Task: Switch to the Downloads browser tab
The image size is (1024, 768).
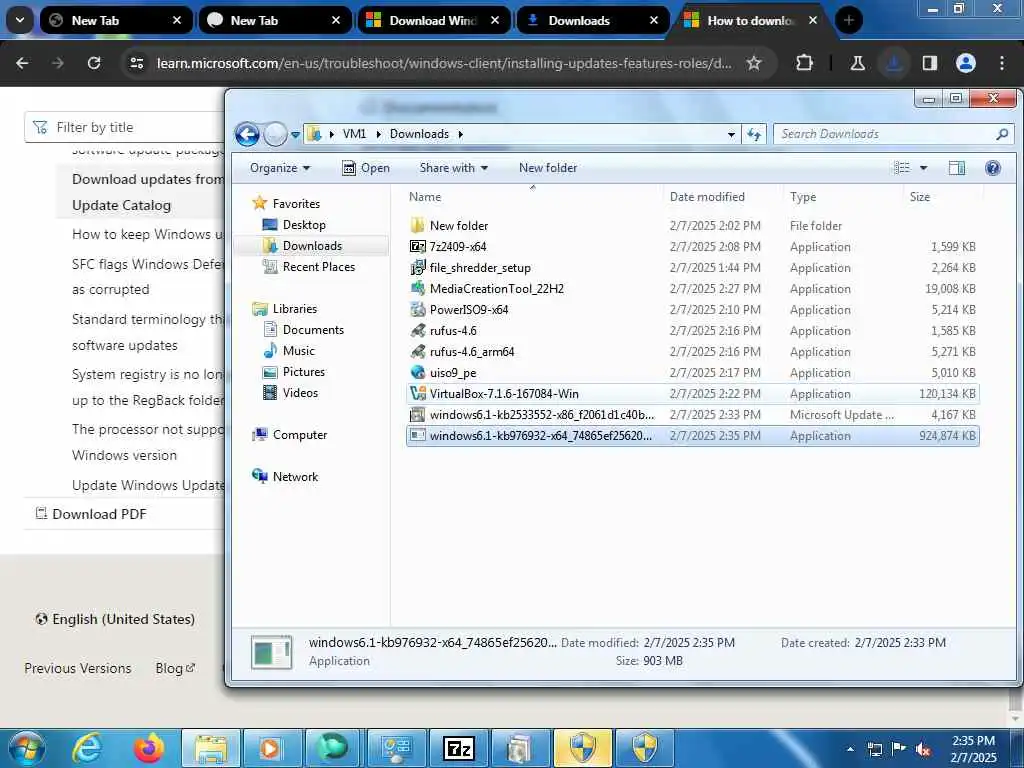Action: point(592,20)
